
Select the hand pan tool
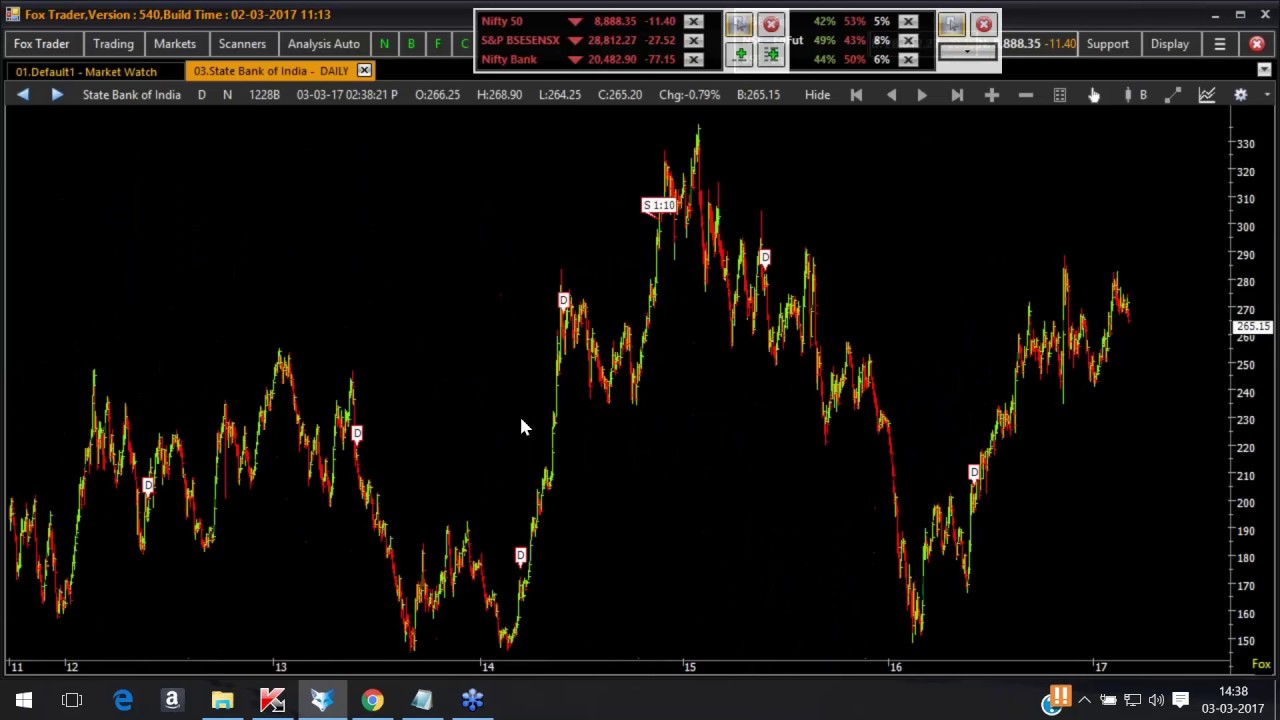tap(1094, 95)
